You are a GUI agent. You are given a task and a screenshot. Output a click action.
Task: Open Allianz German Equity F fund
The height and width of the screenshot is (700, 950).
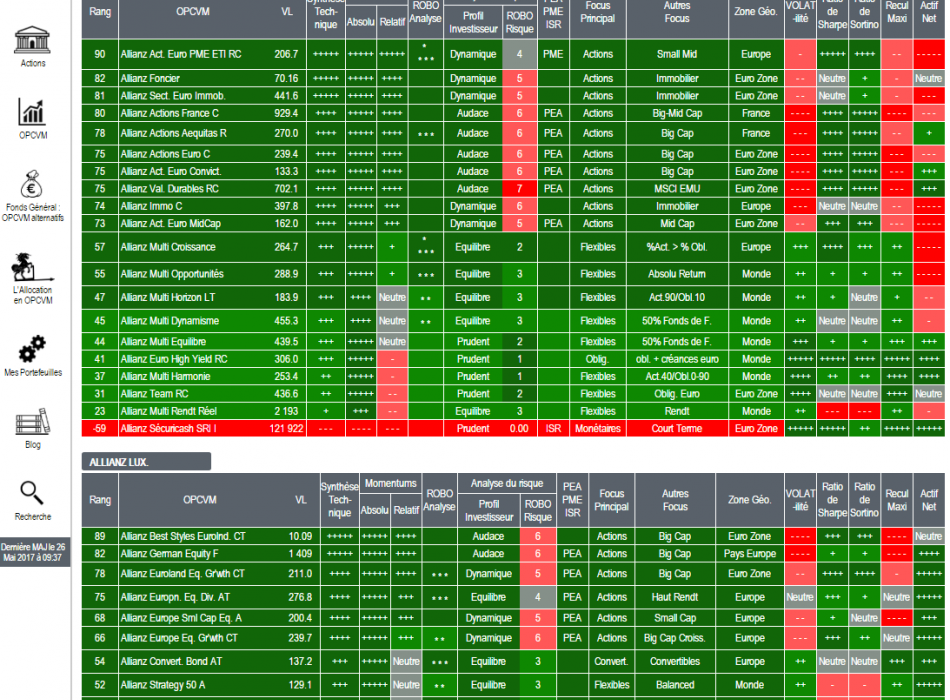tap(170, 554)
